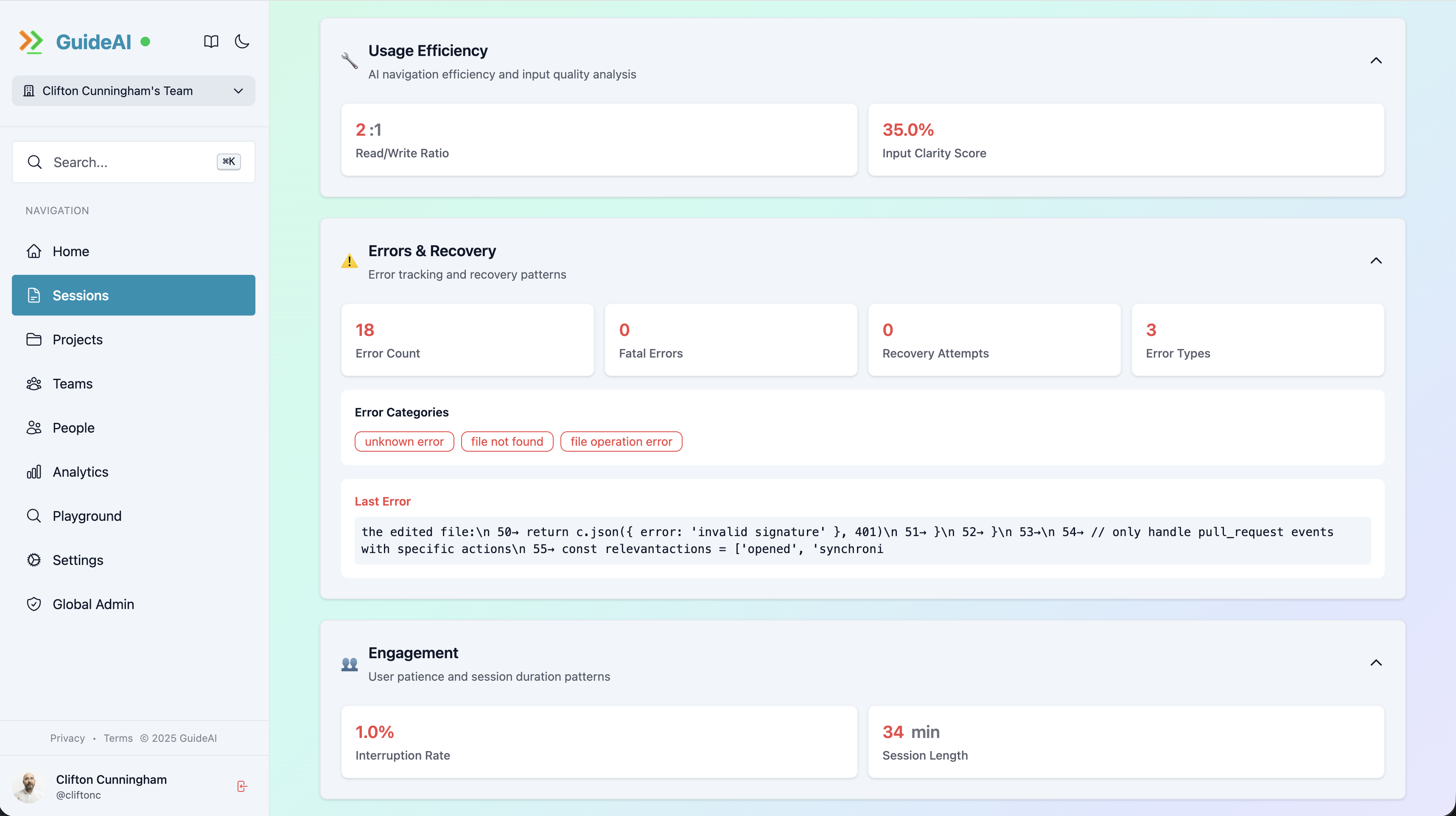Select People in the navigation menu
1456x816 pixels.
[73, 427]
